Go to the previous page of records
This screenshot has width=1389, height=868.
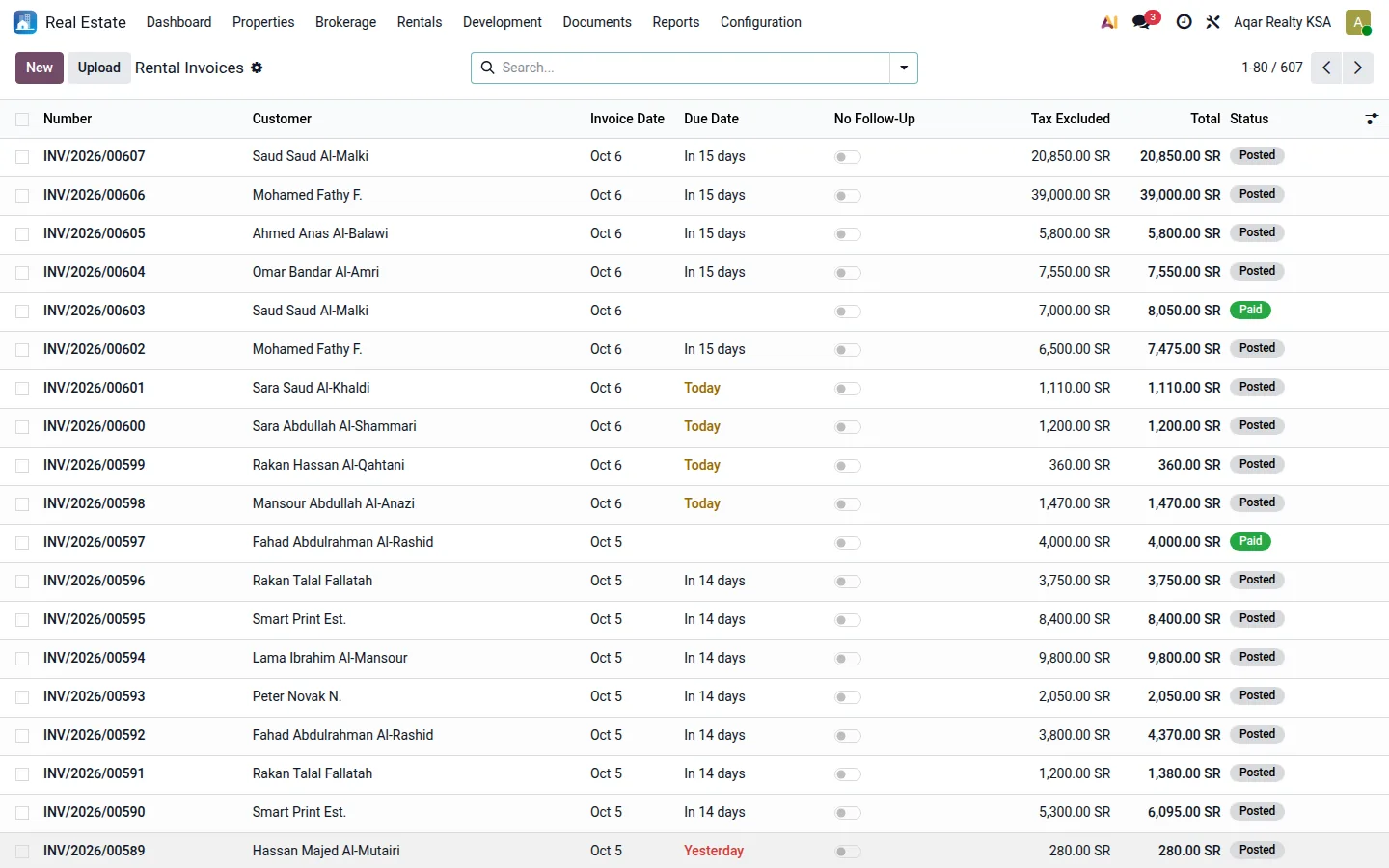pos(1326,68)
